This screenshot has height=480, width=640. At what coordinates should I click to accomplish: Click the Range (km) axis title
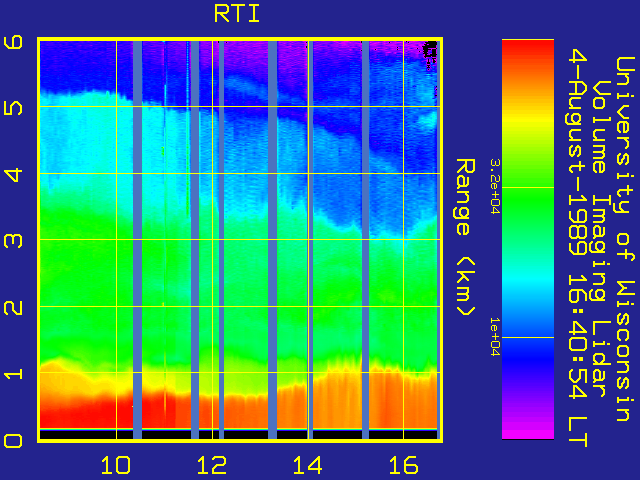click(465, 237)
